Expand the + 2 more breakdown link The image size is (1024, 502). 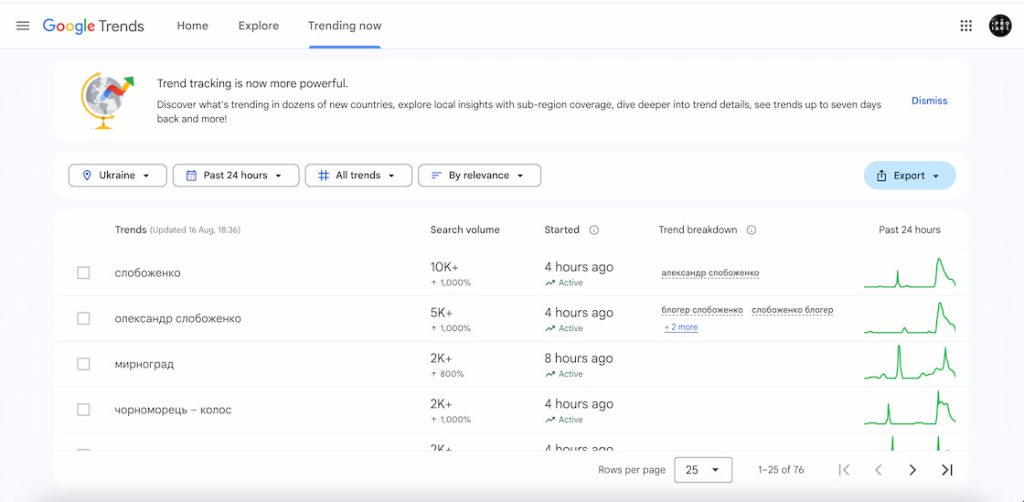pyautogui.click(x=681, y=327)
